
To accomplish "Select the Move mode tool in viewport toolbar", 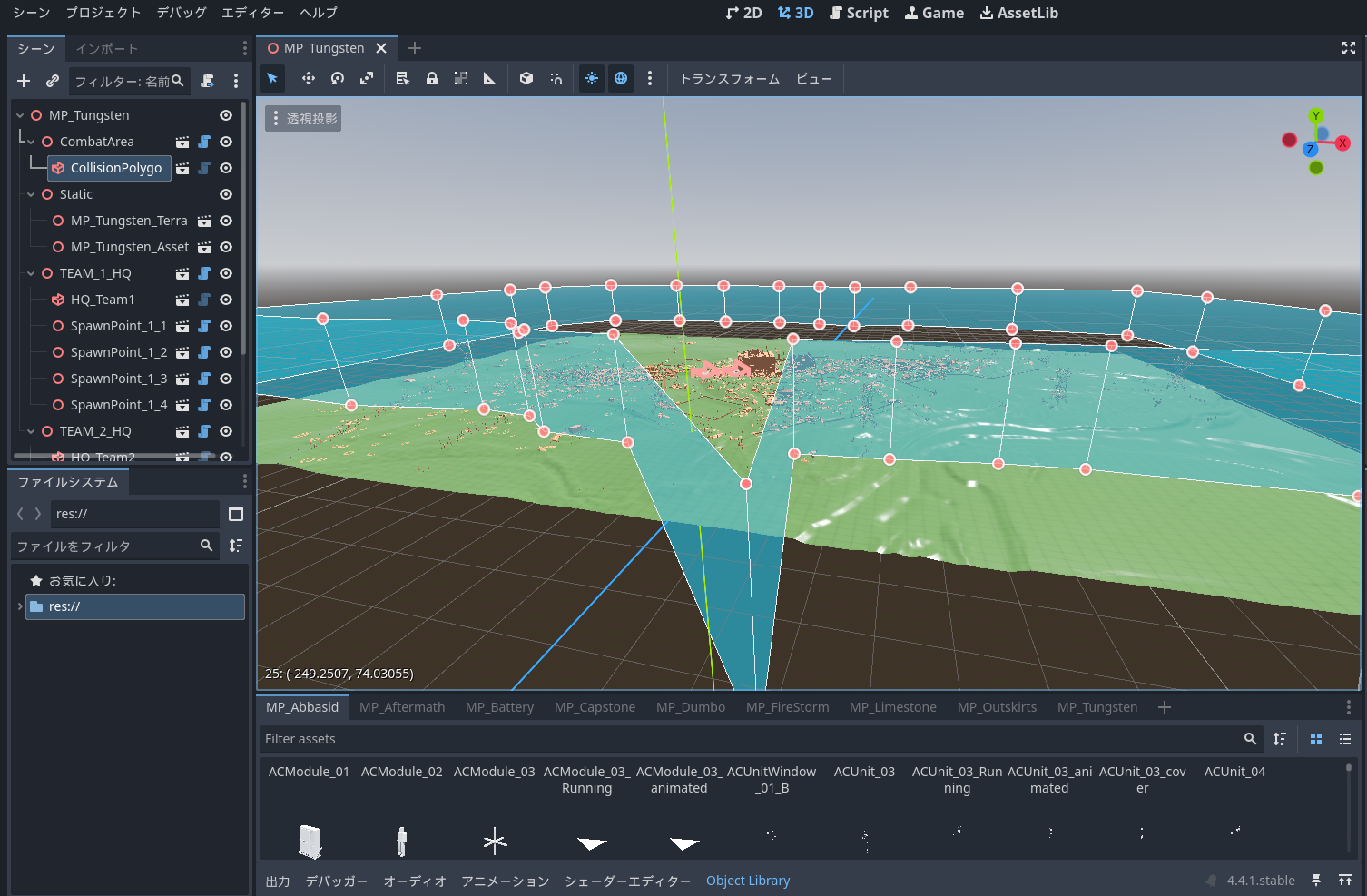I will (309, 79).
